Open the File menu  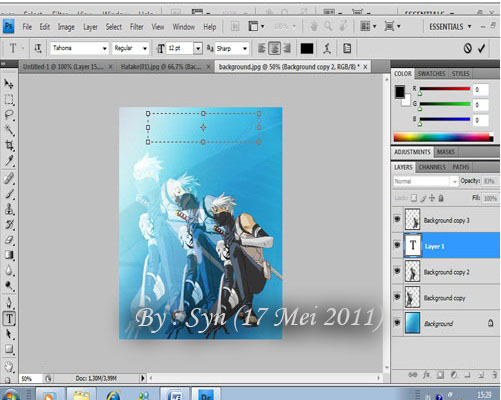[x=27, y=27]
